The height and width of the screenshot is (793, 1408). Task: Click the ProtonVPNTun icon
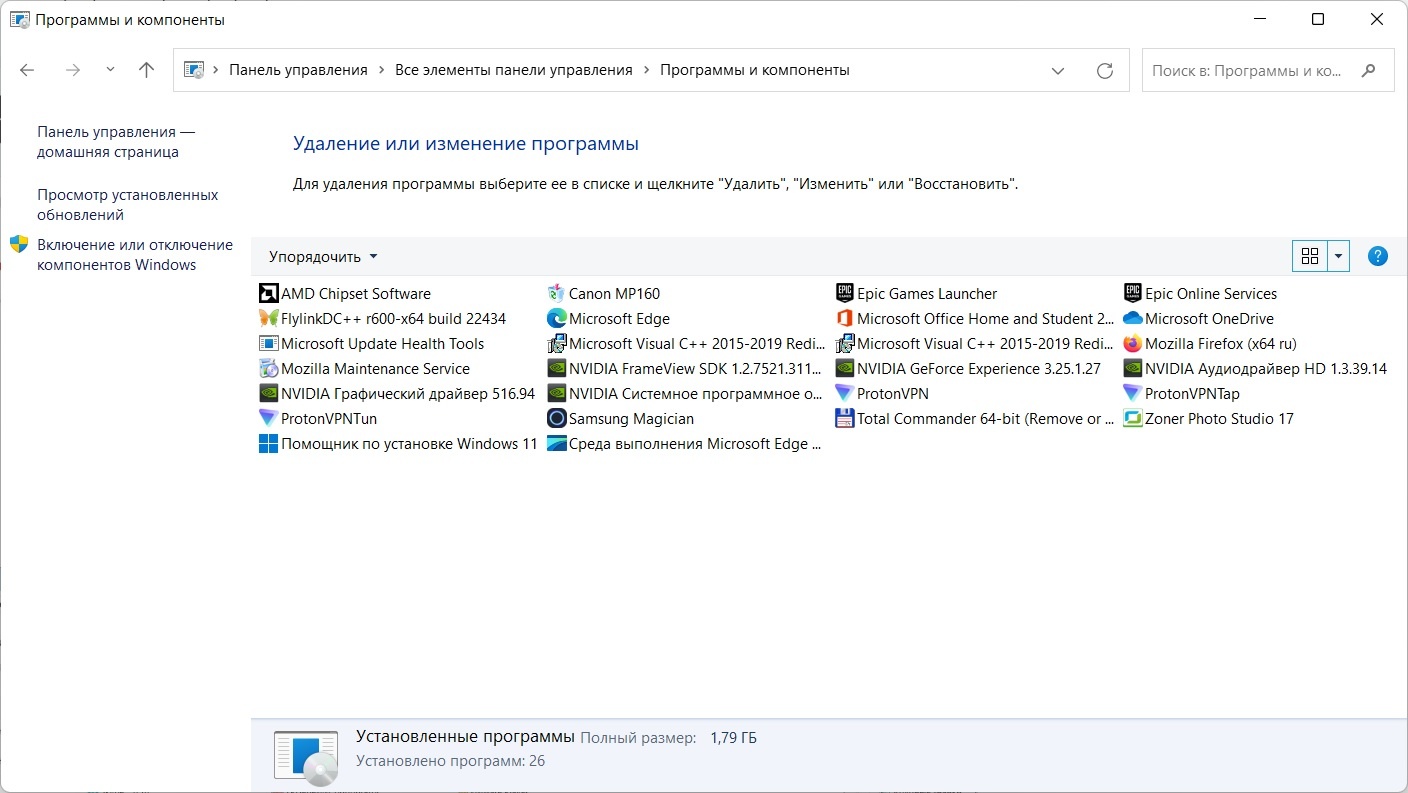[x=268, y=419]
